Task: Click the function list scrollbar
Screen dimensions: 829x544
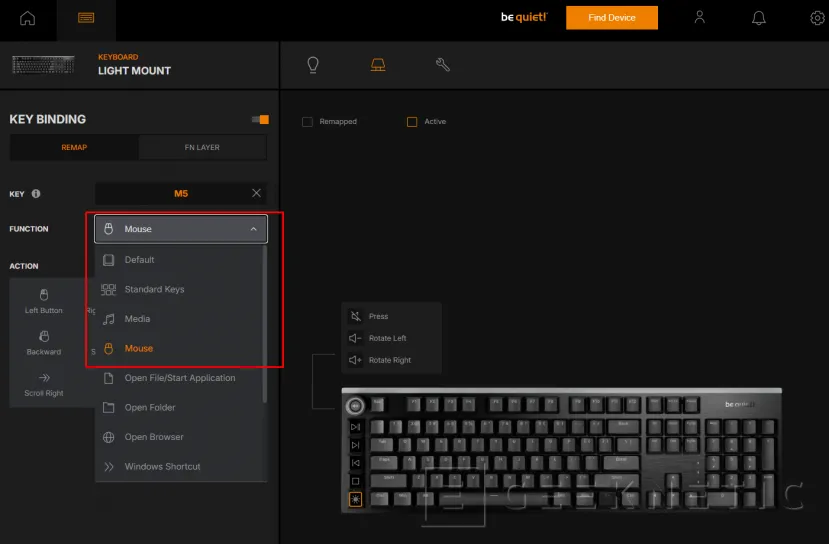Action: pyautogui.click(x=265, y=320)
